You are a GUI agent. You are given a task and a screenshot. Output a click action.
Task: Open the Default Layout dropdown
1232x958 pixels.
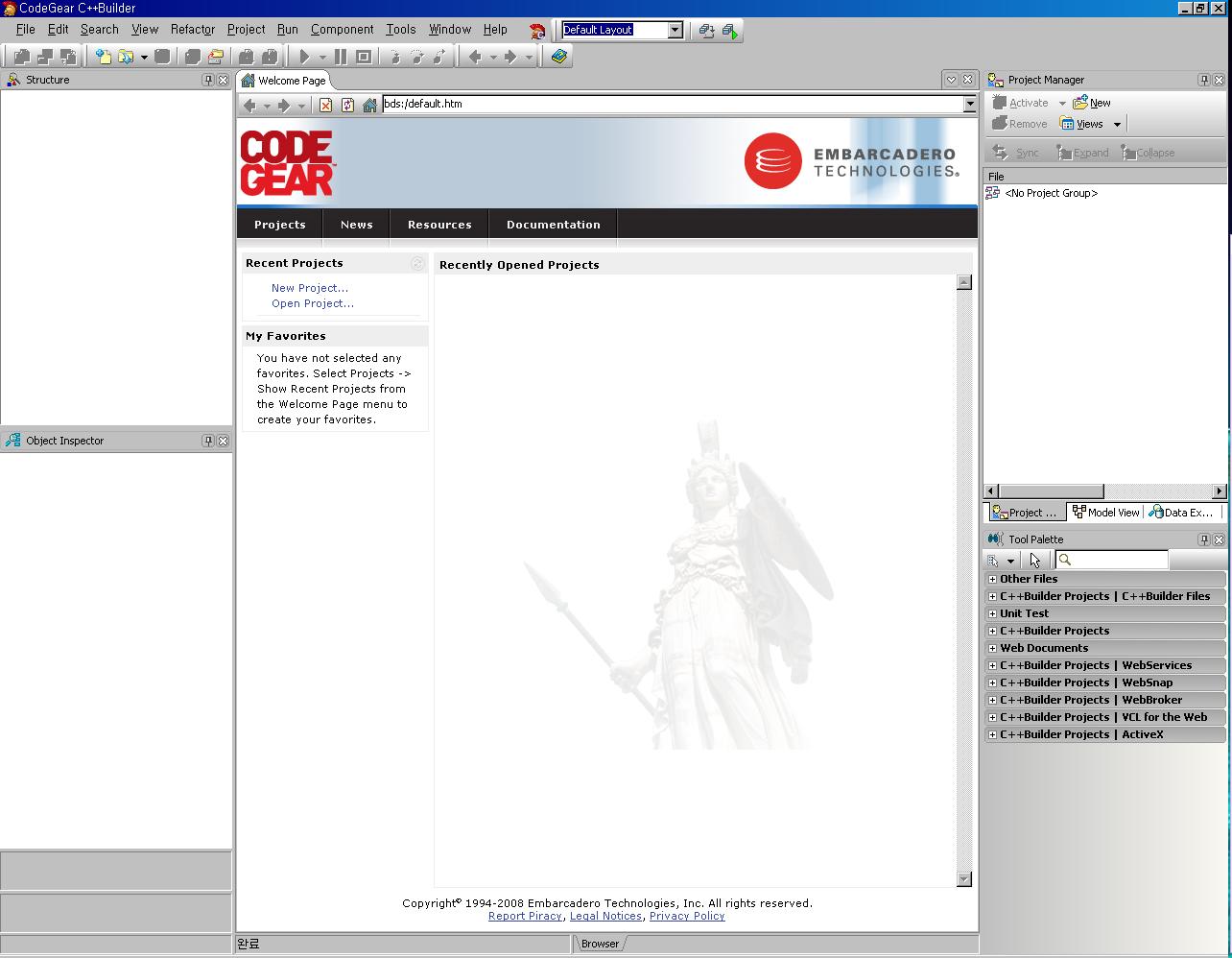coord(675,30)
